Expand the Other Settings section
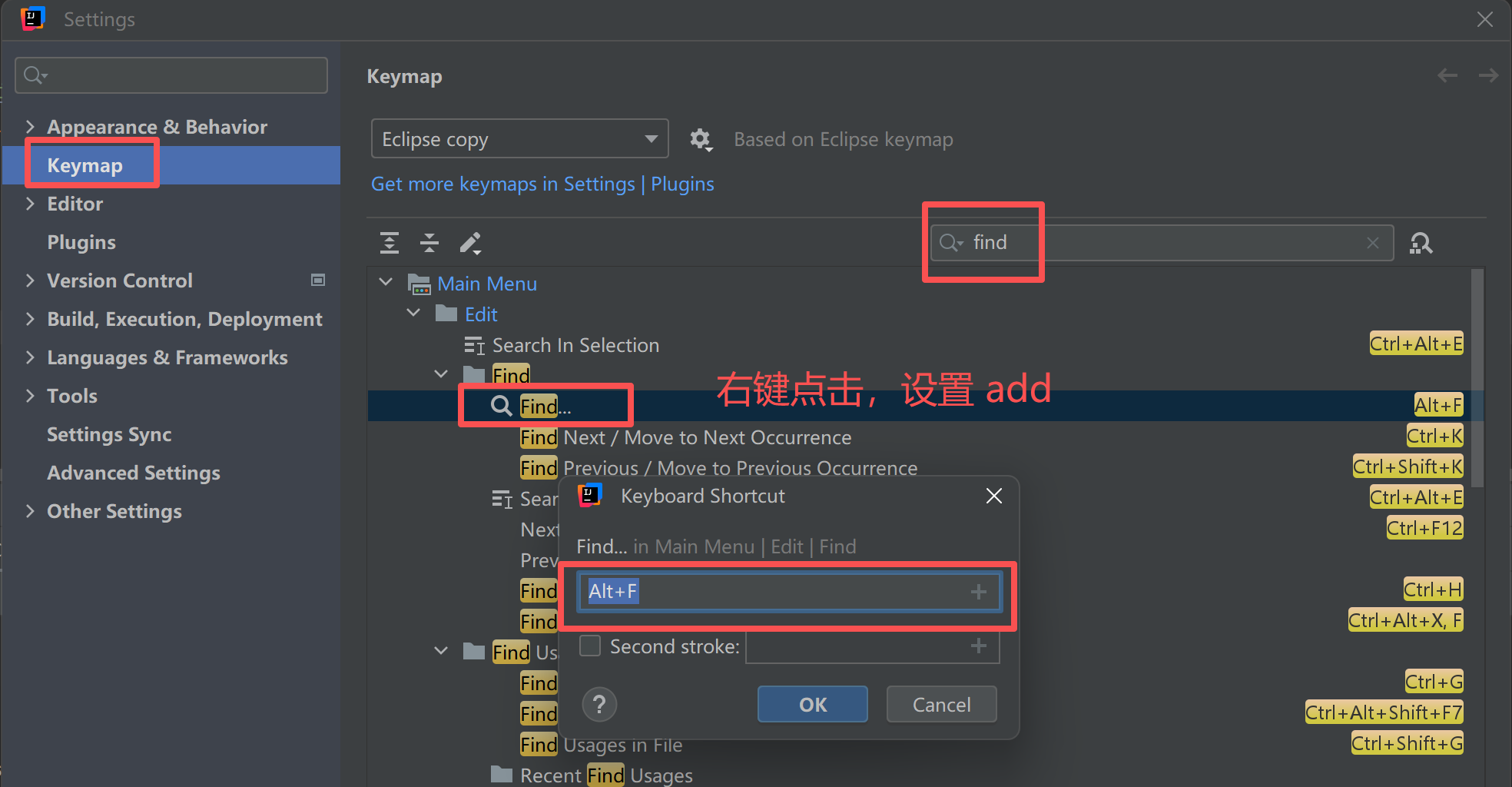Screen dimensions: 1512x787 click(30, 511)
